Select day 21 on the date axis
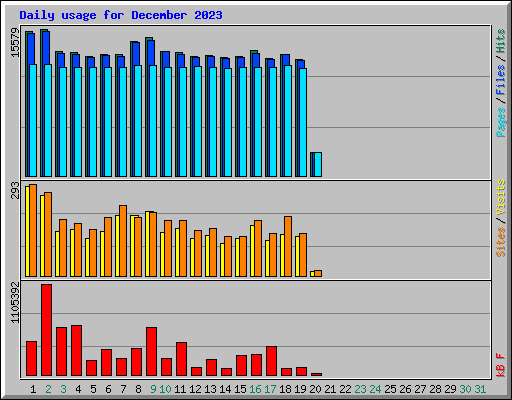Image resolution: width=512 pixels, height=400 pixels. tap(330, 389)
